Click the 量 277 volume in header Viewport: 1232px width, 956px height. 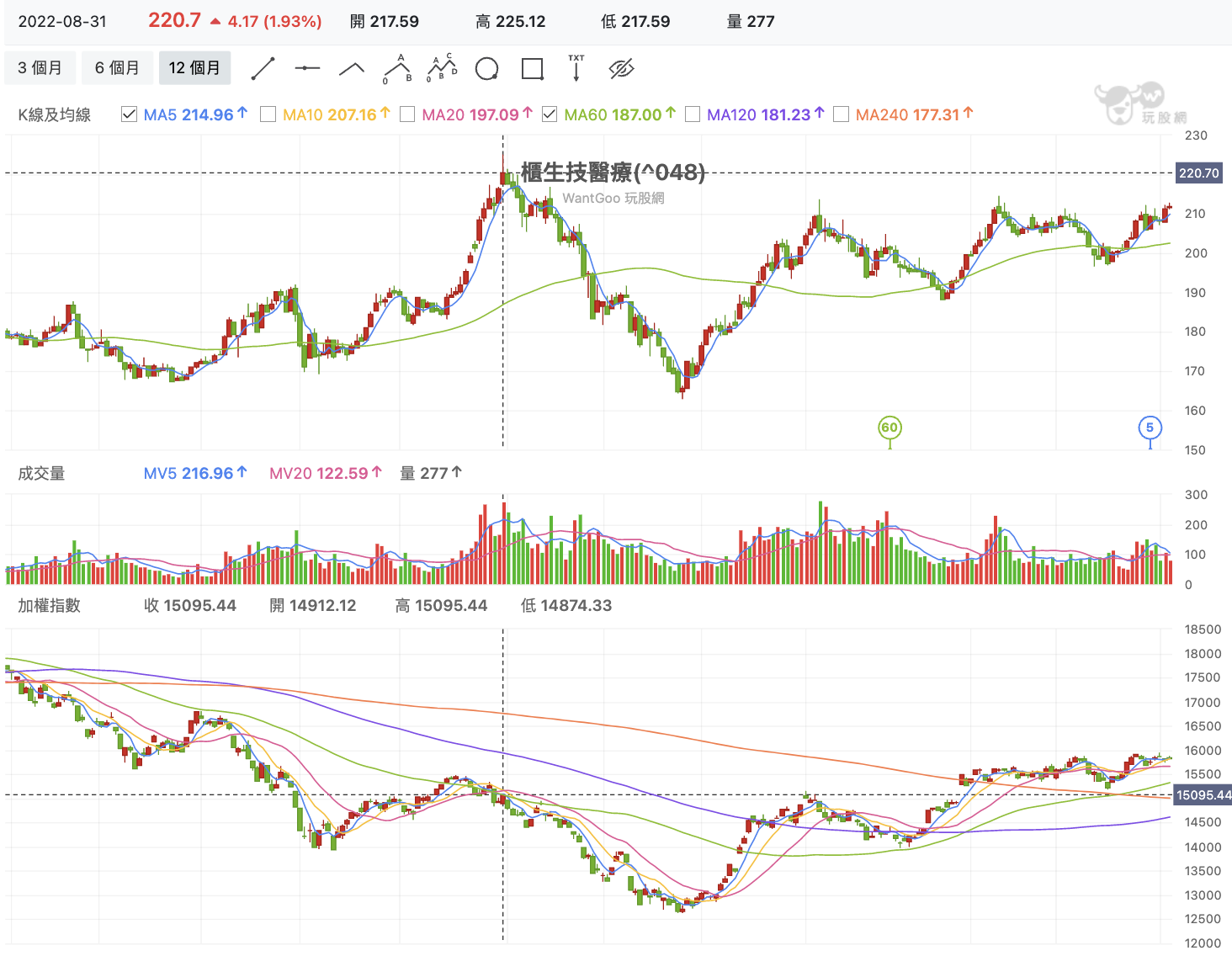tap(751, 22)
